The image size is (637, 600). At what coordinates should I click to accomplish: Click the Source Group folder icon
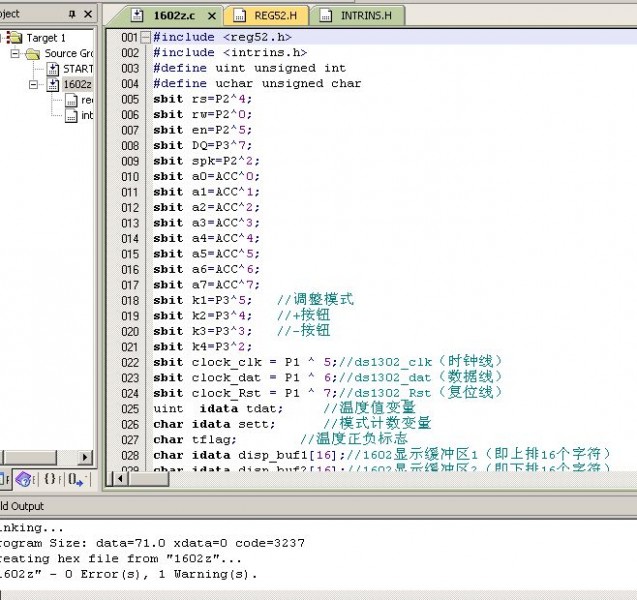coord(34,54)
